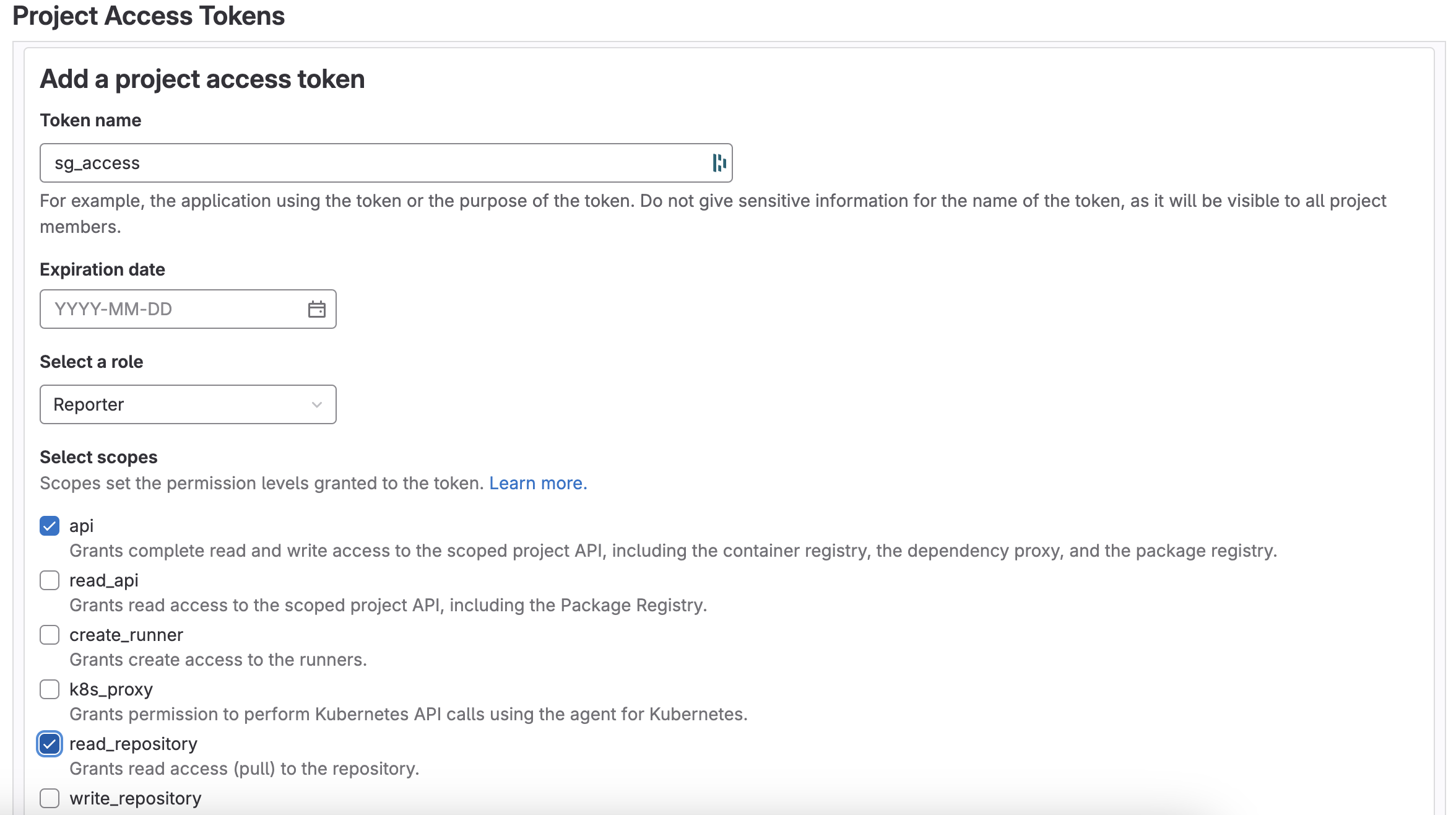
Task: Click the password manager icon in Token name field
Action: (717, 162)
